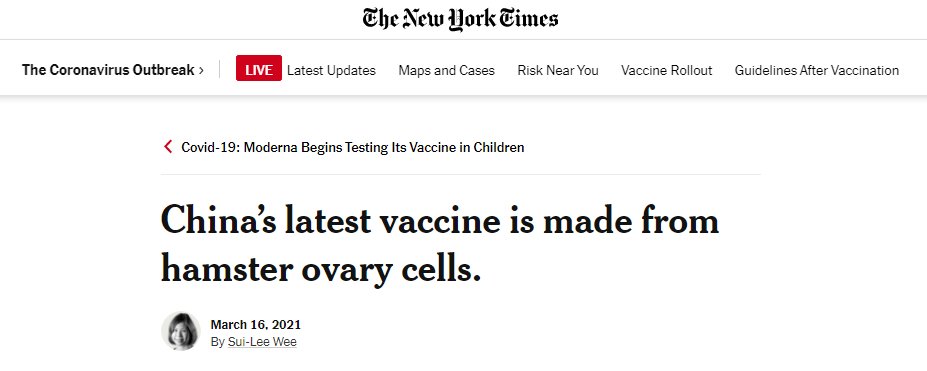The image size is (927, 371).
Task: Select Risk Near You
Action: [558, 70]
